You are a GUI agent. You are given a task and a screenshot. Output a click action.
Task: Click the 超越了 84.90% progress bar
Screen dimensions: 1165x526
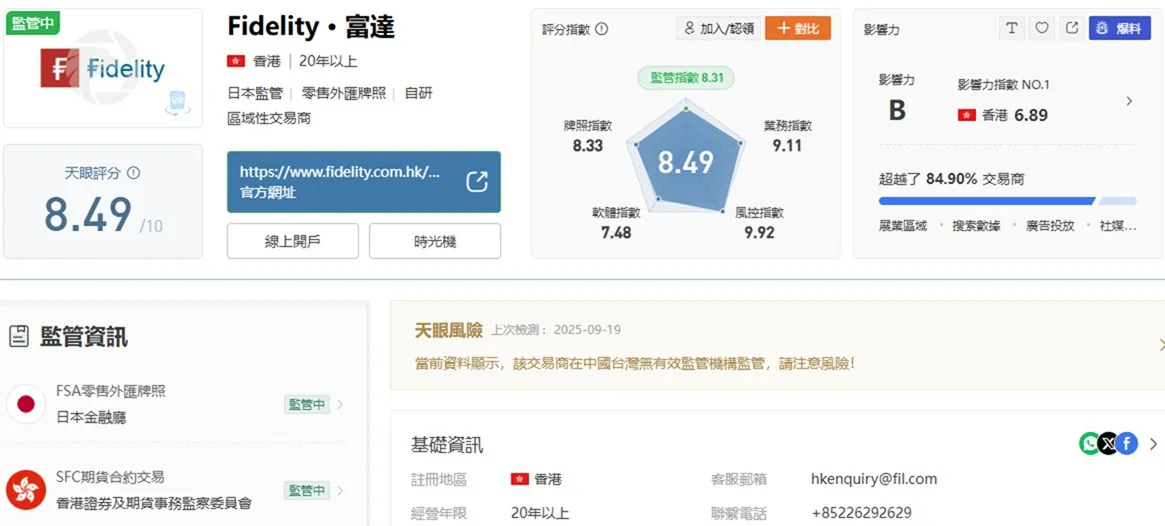tap(1007, 201)
